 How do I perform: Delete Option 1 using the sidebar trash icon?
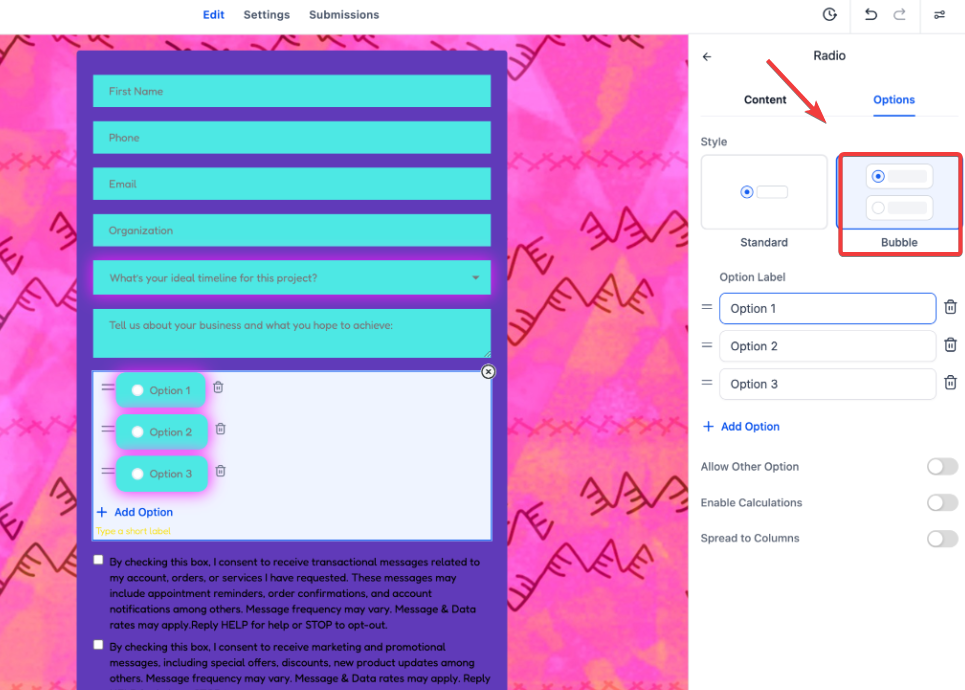951,308
